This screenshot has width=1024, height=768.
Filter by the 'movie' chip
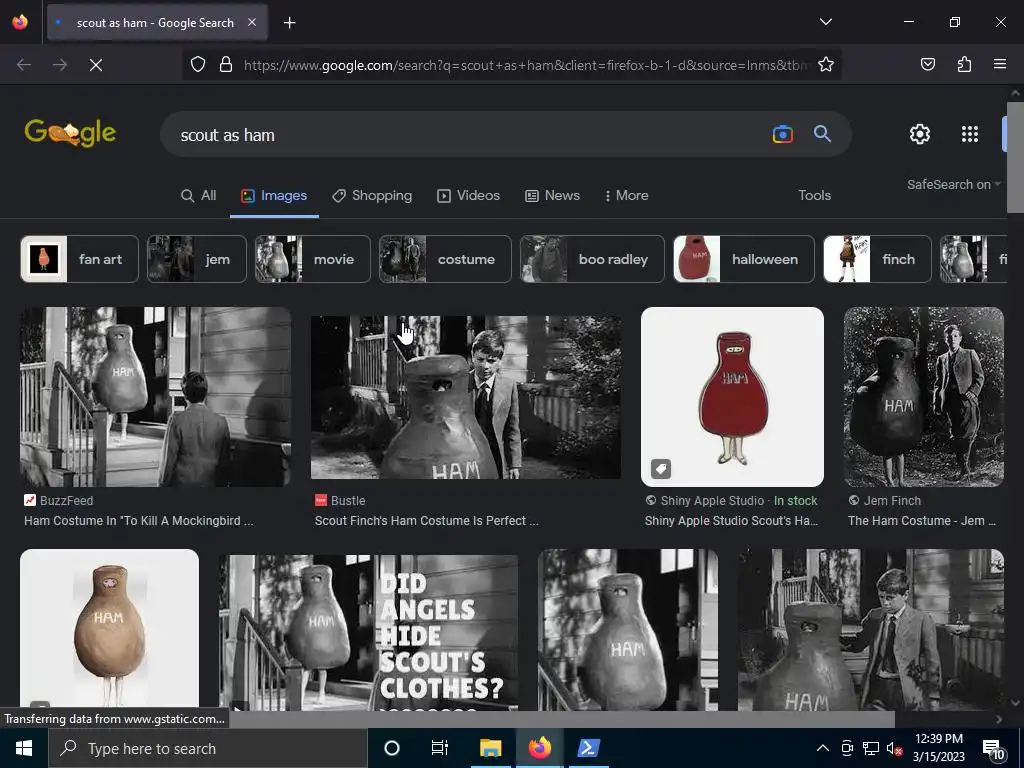click(x=313, y=259)
